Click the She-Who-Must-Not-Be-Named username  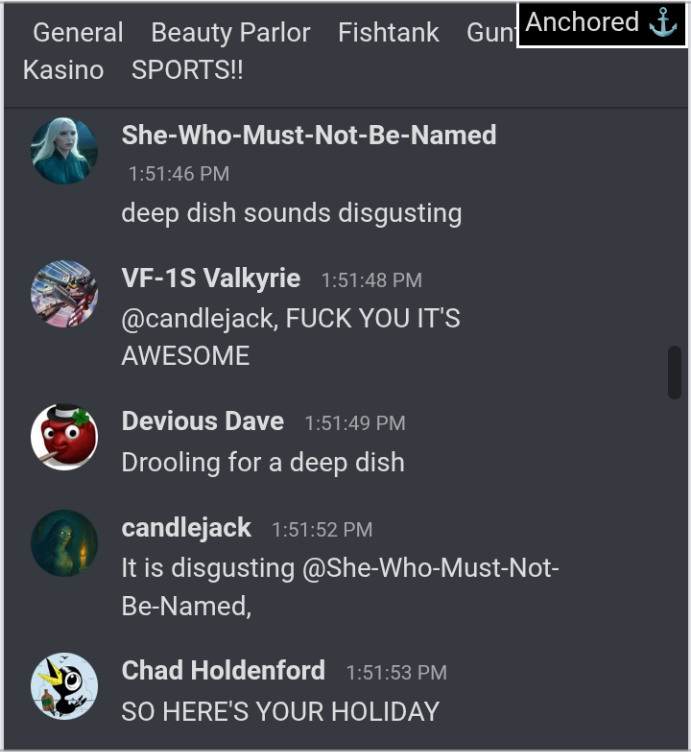click(x=309, y=135)
